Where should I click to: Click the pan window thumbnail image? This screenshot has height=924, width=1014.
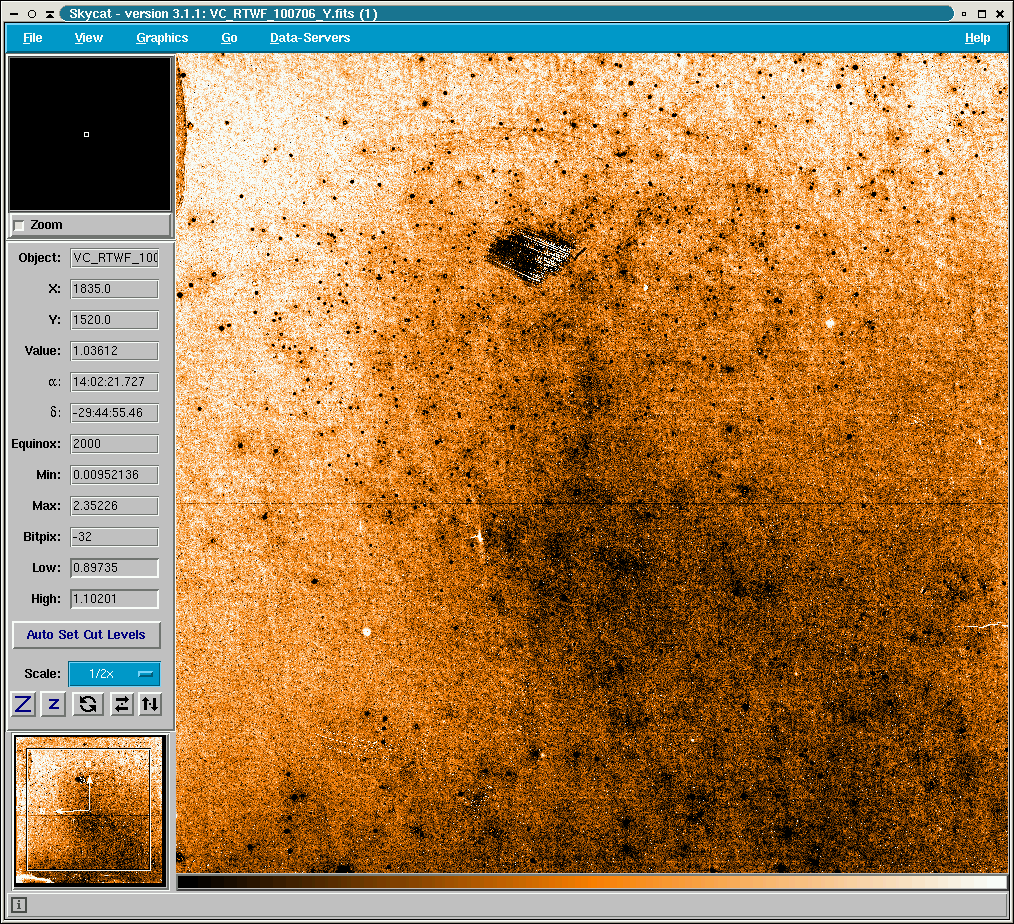tap(89, 810)
